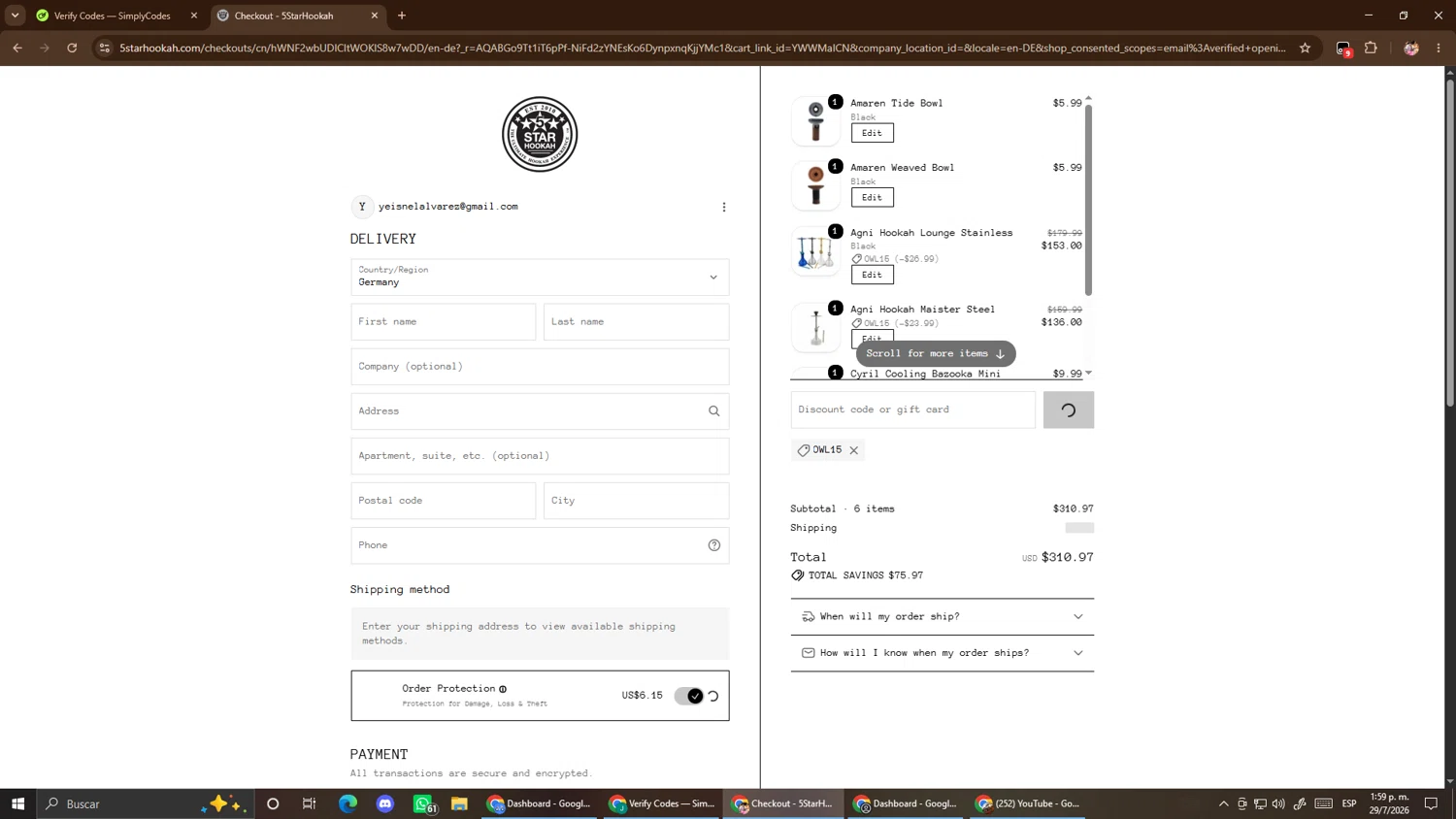Image resolution: width=1456 pixels, height=819 pixels.
Task: Click the Apartment, suite, etc. field
Action: 540,456
